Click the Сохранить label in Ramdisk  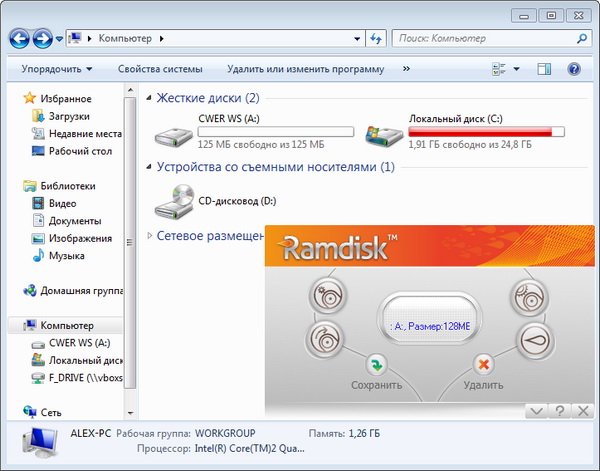pyautogui.click(x=377, y=385)
